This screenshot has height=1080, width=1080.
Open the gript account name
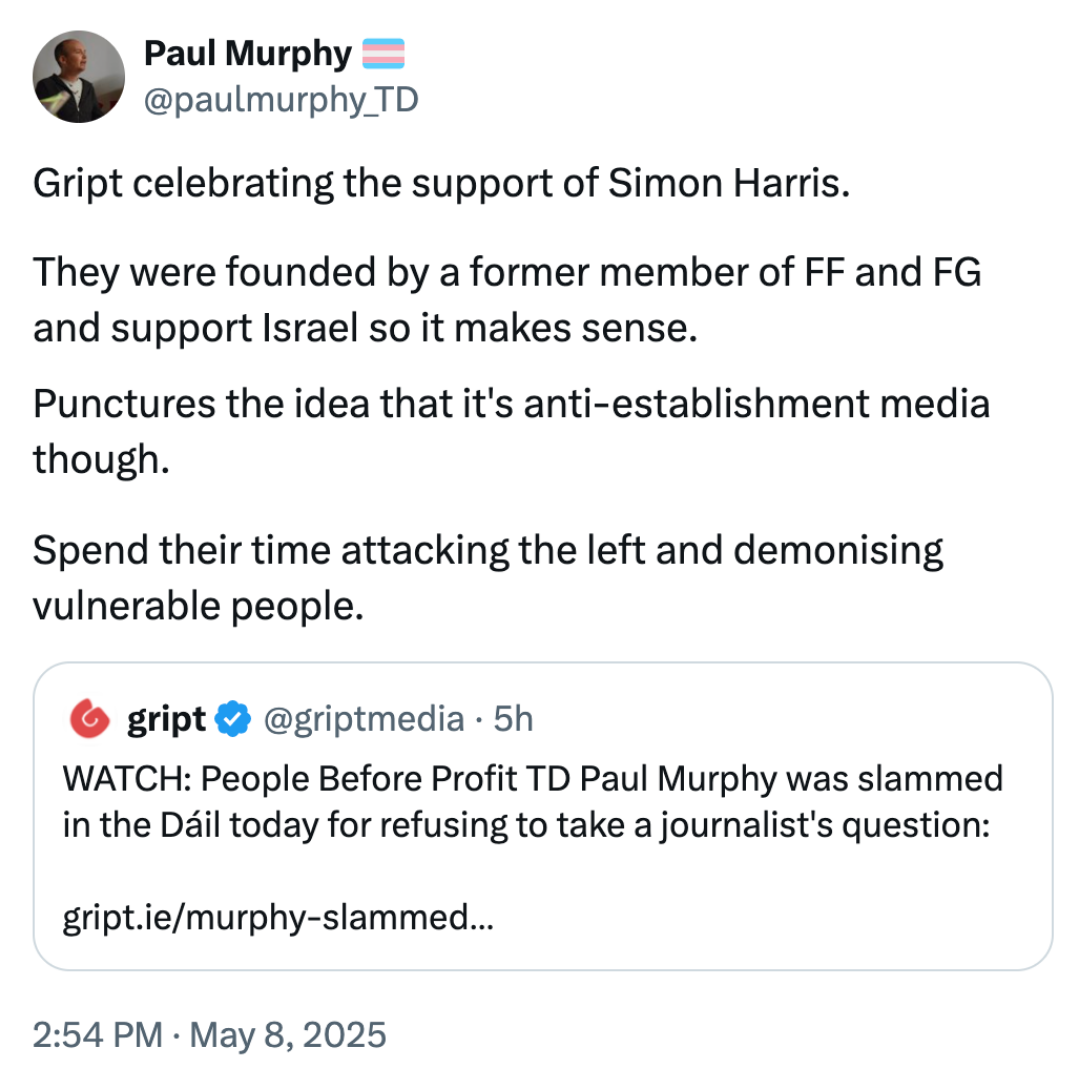point(166,719)
